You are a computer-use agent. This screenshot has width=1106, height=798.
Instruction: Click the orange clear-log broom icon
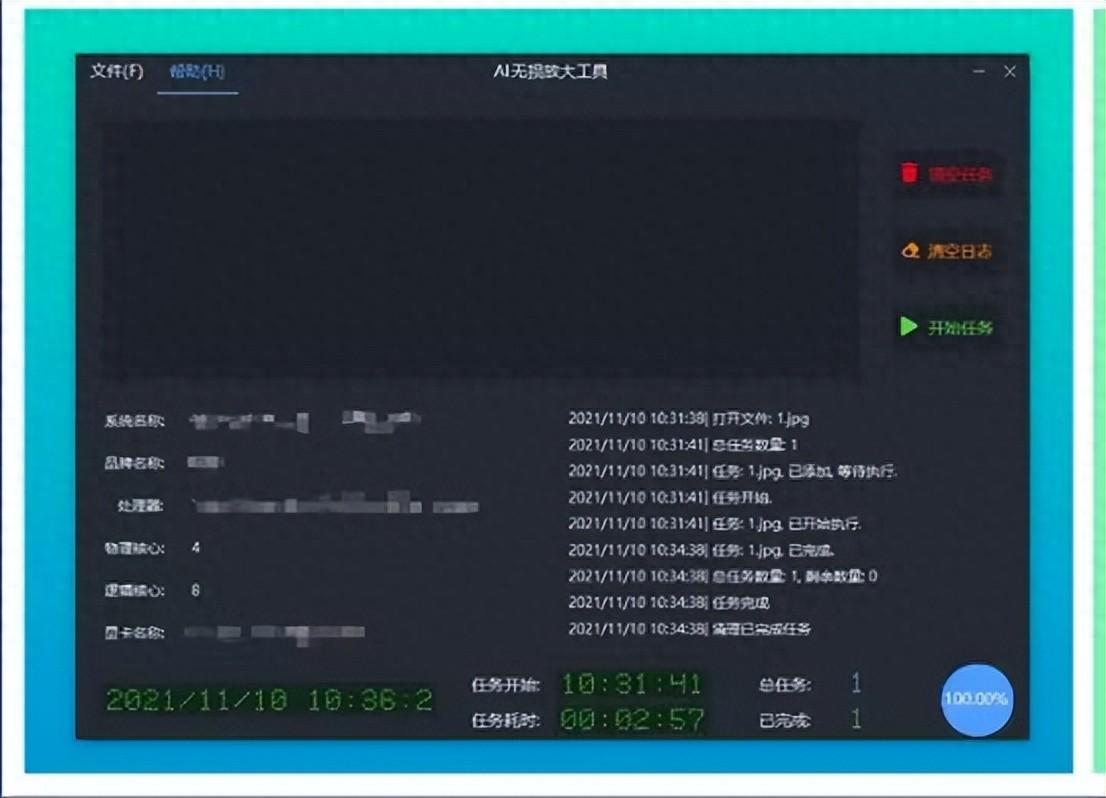(912, 247)
